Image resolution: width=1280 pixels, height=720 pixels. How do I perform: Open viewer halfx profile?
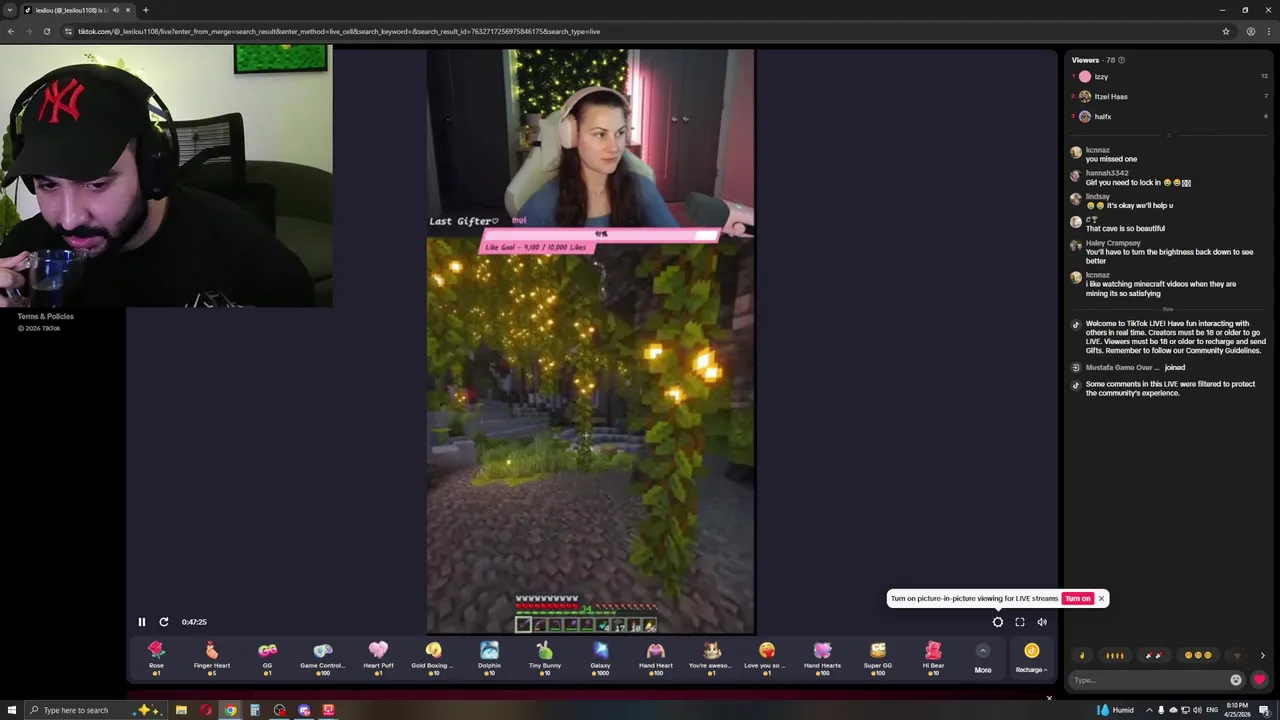1103,117
